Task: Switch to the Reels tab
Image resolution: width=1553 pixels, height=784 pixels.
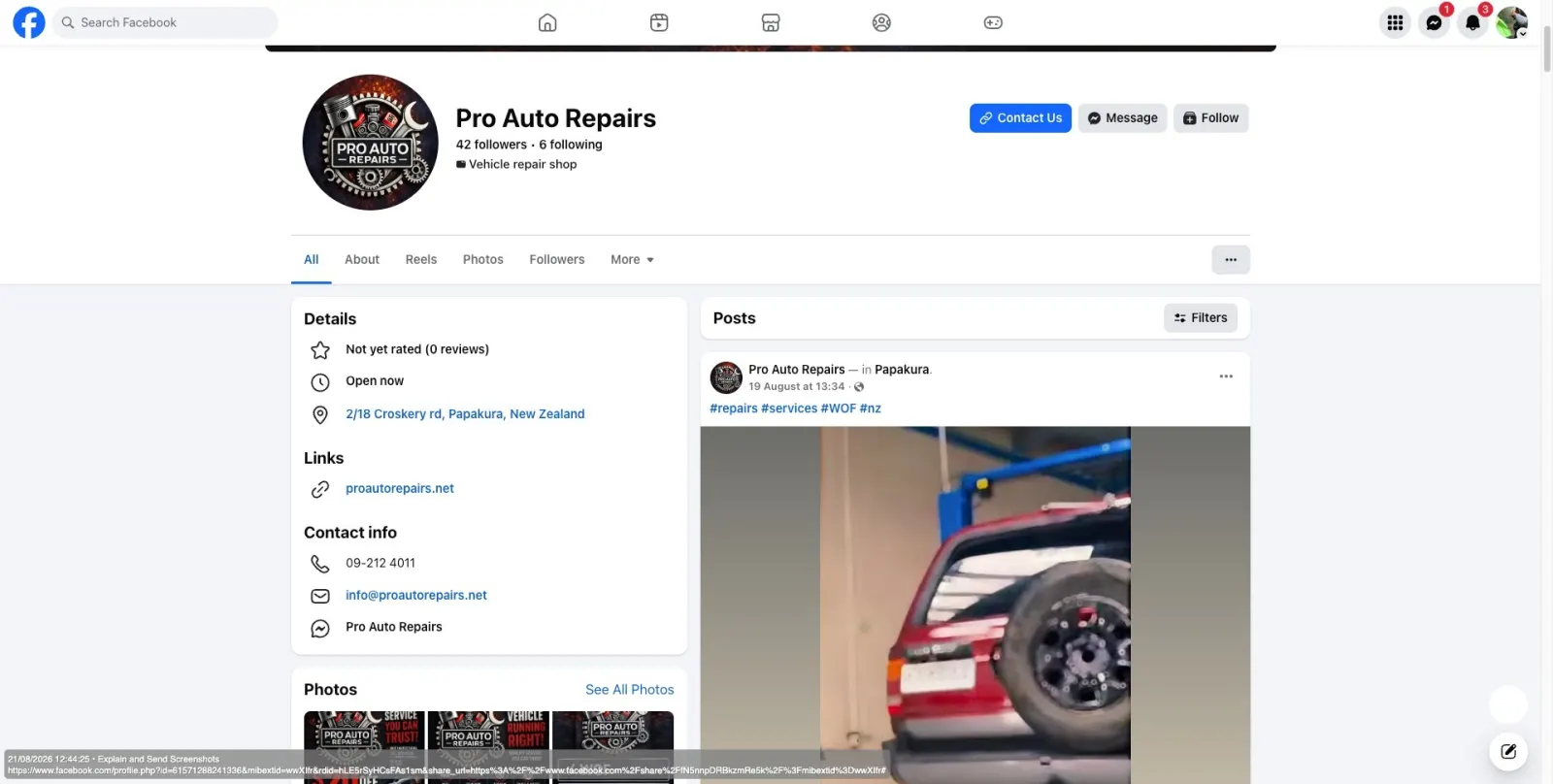Action: coord(421,260)
